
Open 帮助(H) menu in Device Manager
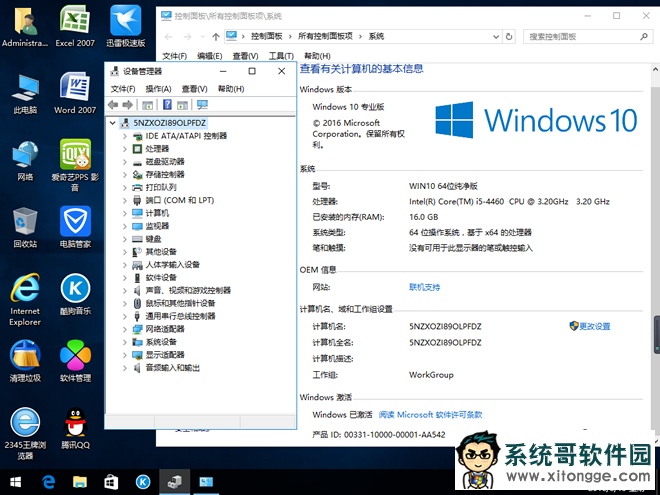231,89
